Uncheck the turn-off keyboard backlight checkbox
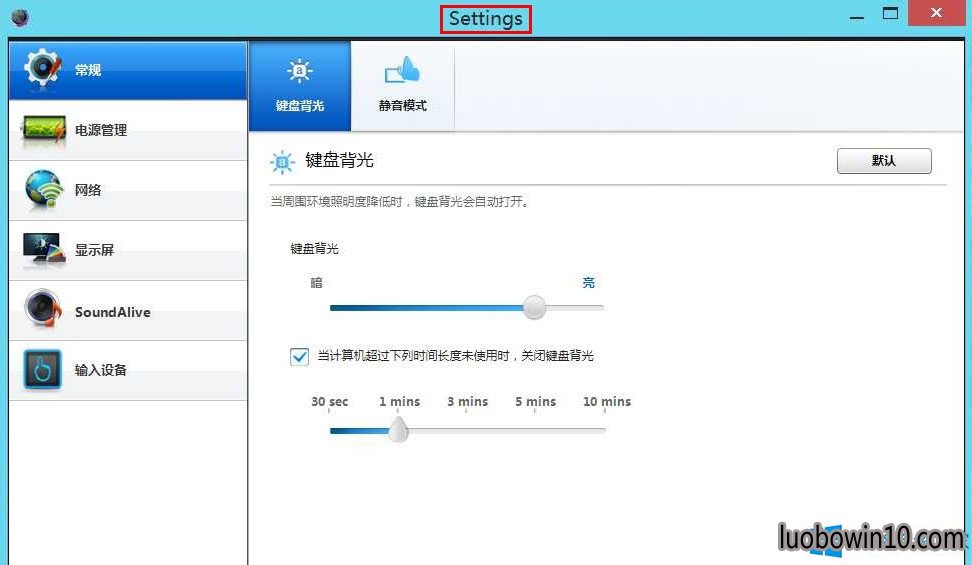The width and height of the screenshot is (972, 565). coord(299,357)
